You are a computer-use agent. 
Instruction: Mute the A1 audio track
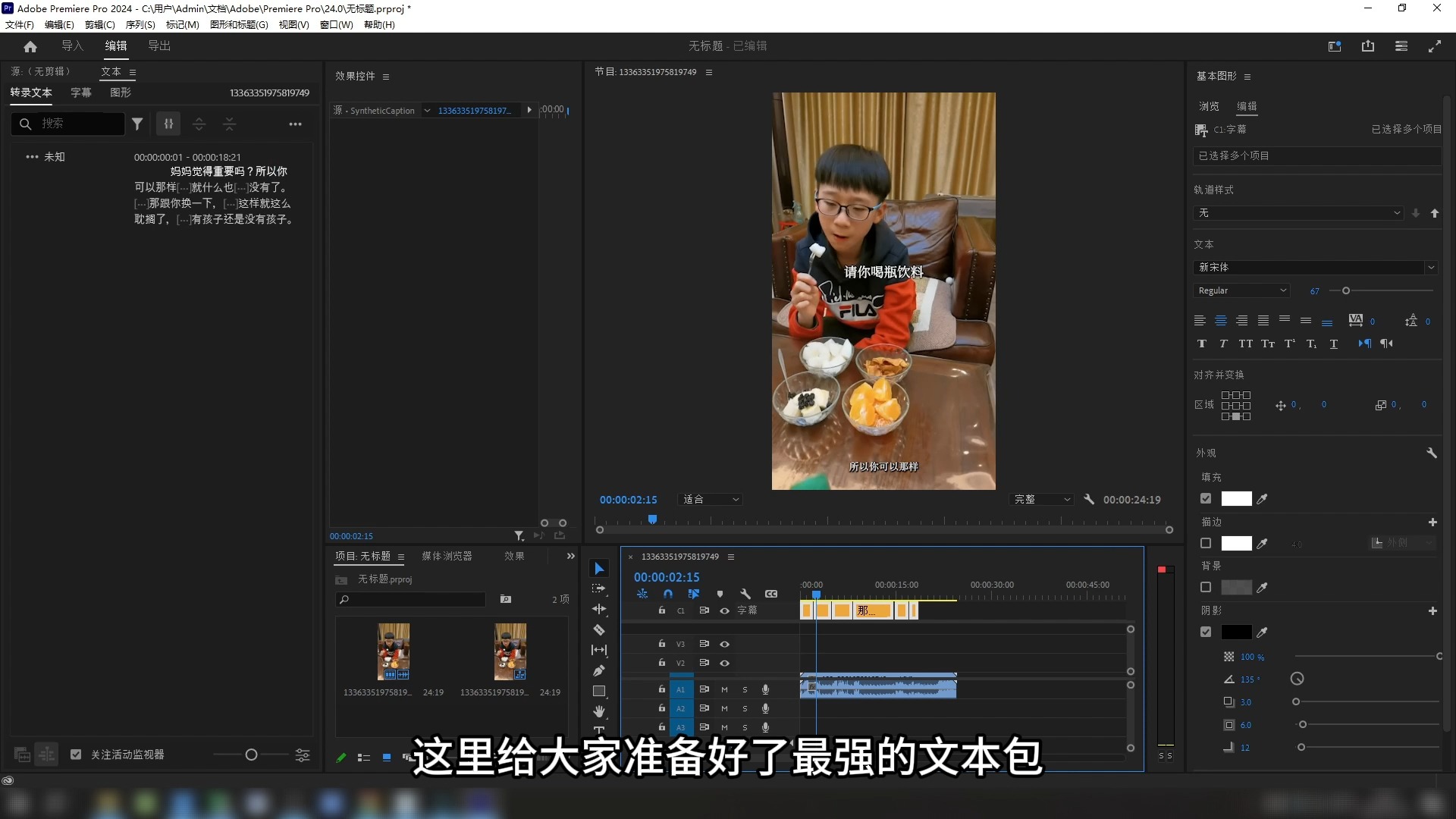pos(723,689)
